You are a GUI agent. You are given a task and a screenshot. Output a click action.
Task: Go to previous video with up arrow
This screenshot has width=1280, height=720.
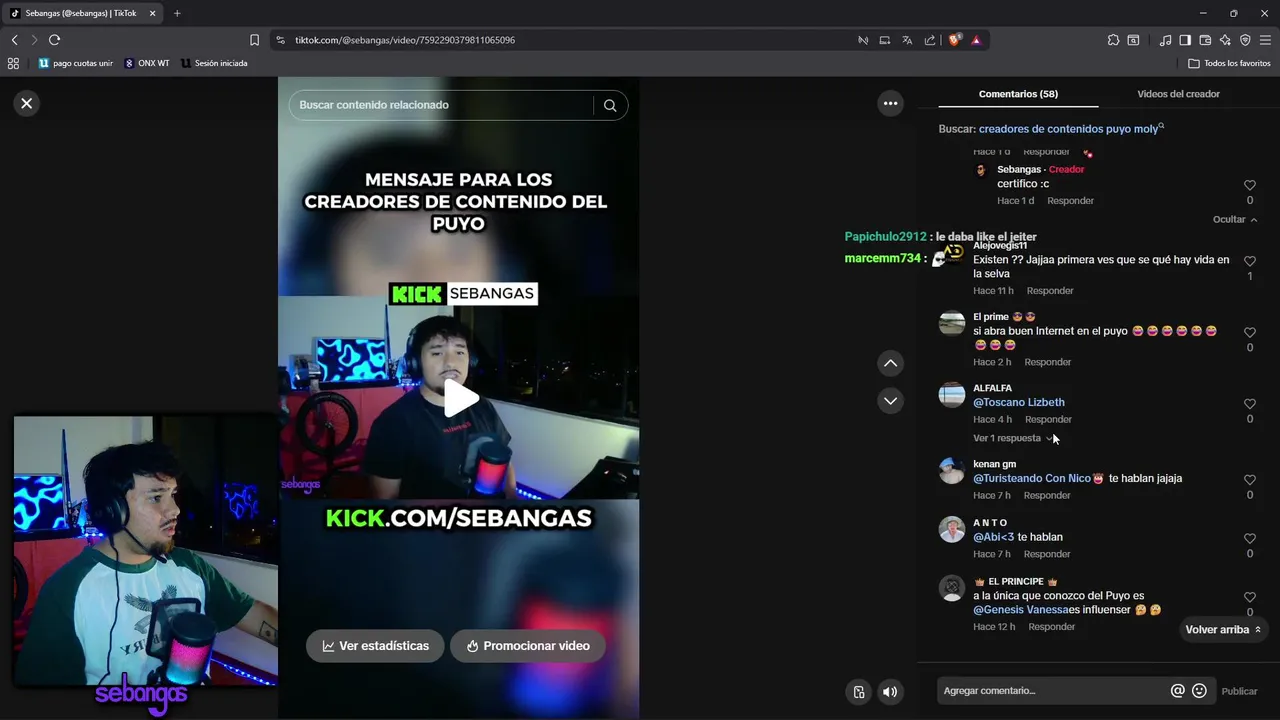coord(890,363)
